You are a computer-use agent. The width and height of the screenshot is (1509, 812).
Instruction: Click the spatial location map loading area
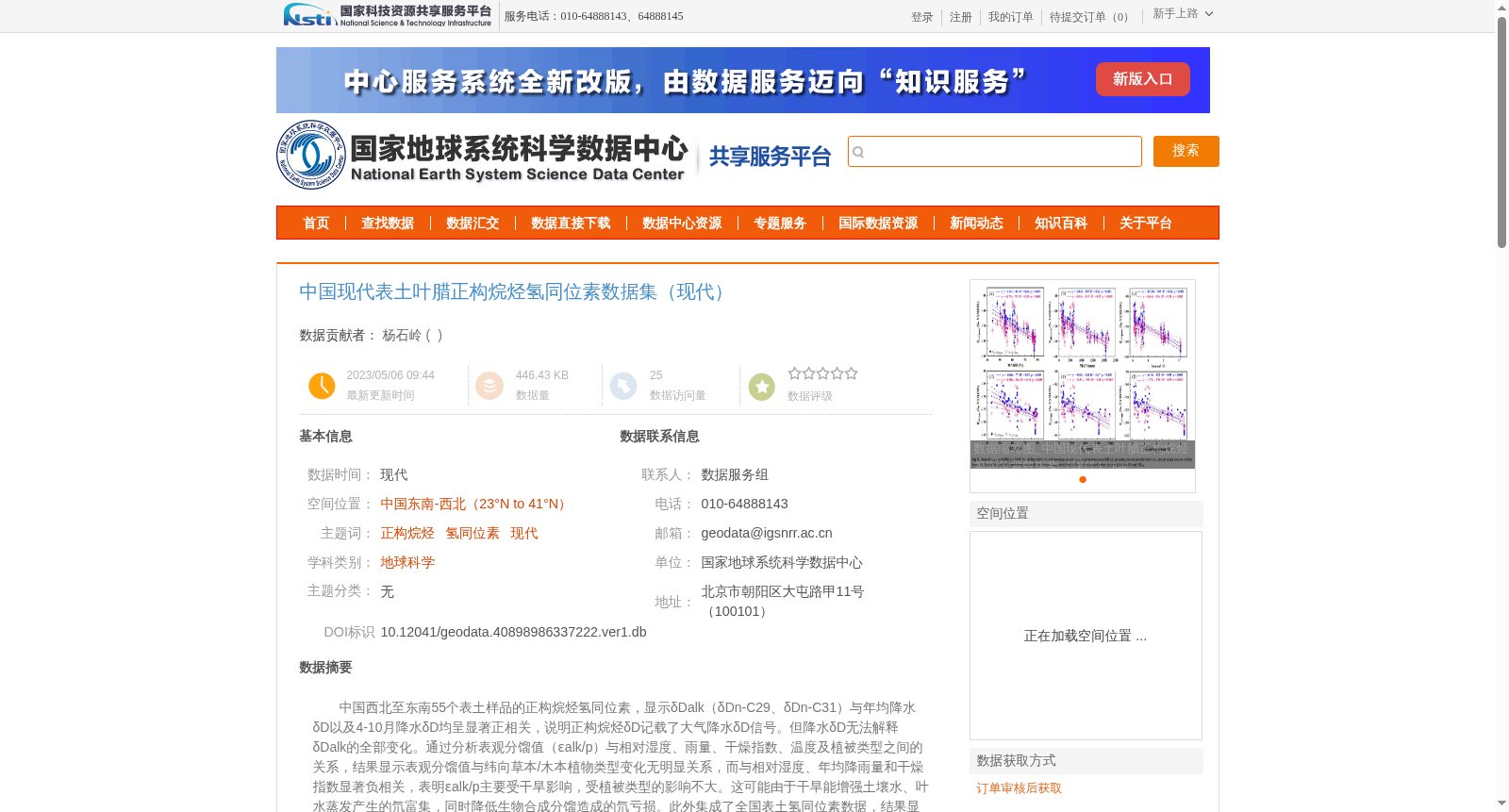click(x=1086, y=636)
